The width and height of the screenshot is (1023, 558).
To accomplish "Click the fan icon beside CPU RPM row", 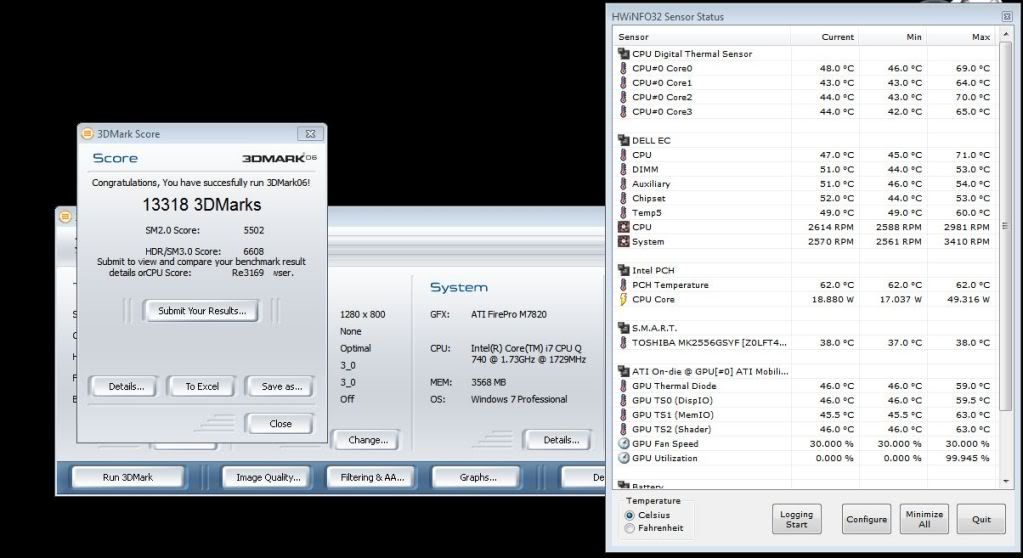I will pyautogui.click(x=623, y=226).
